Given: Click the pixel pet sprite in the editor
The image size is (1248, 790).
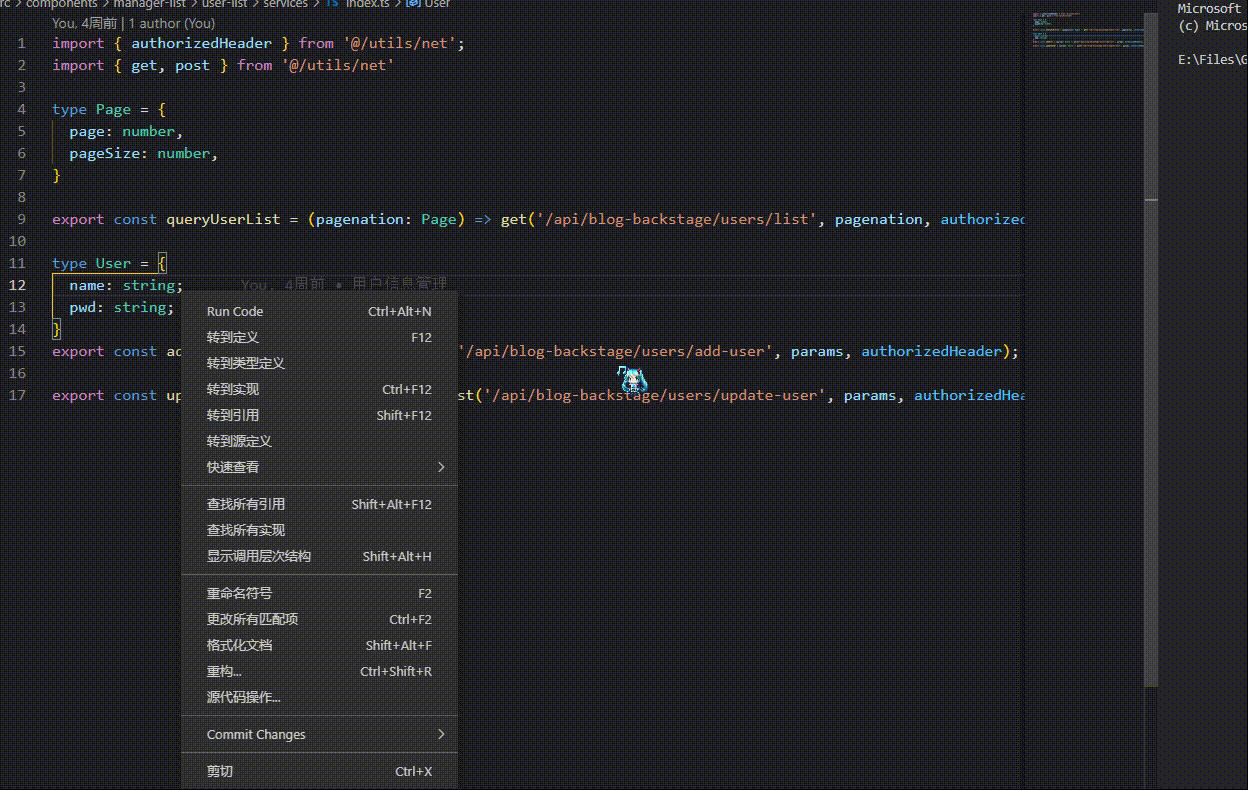Looking at the screenshot, I should (x=632, y=380).
